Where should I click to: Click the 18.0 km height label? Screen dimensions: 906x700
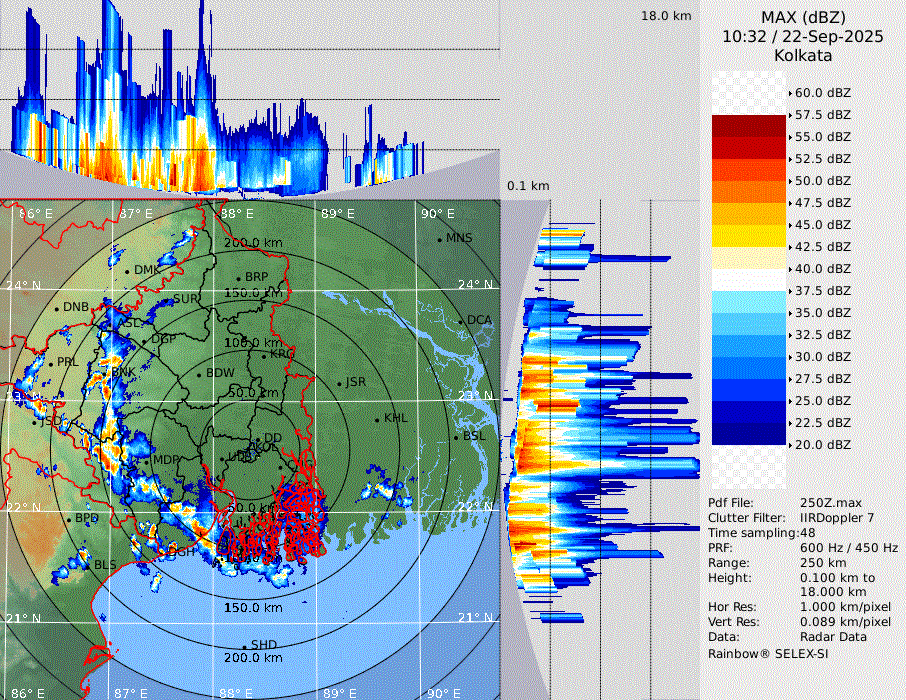[x=666, y=16]
